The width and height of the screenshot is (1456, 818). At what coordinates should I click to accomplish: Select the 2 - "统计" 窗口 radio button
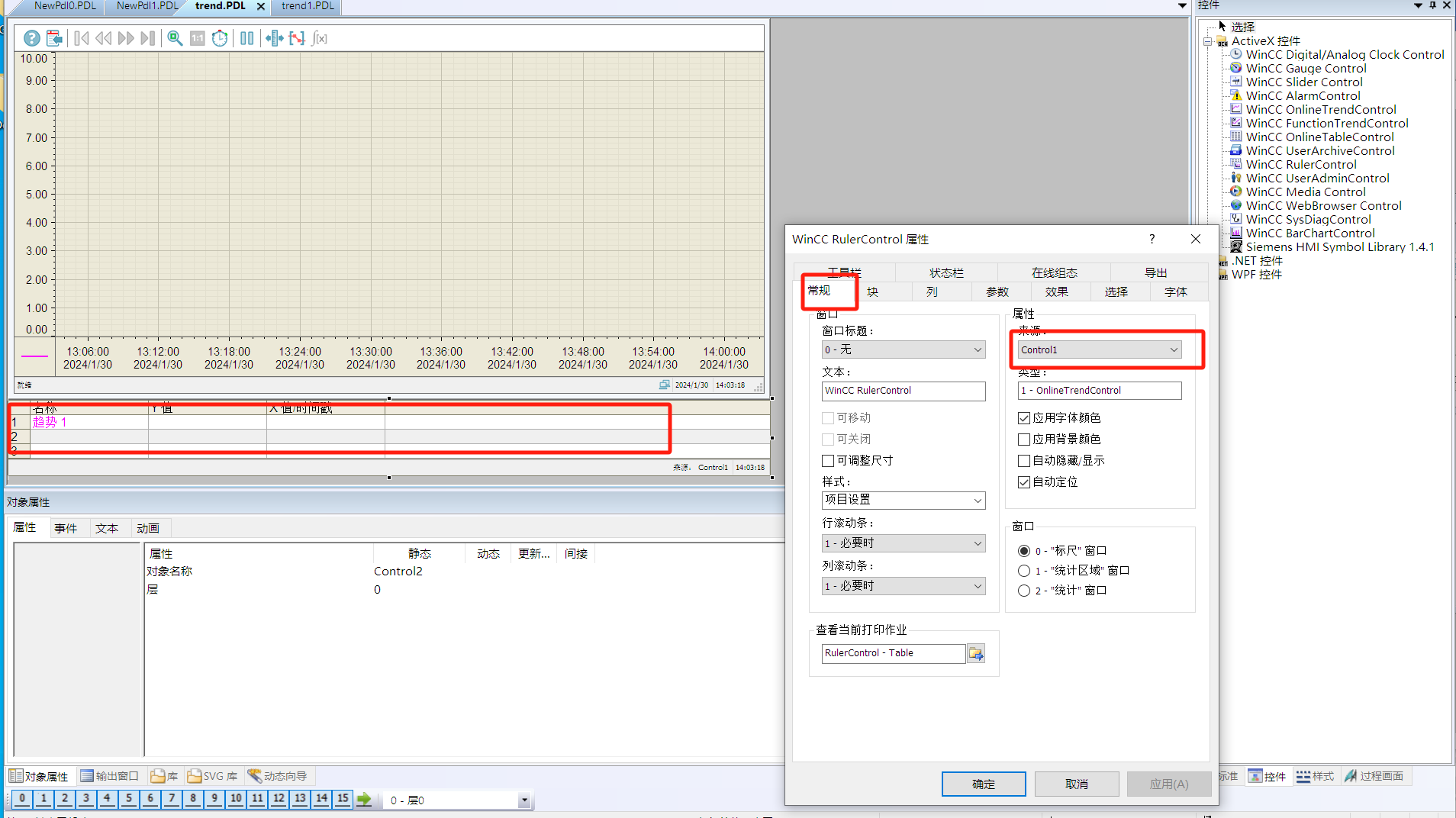click(x=1024, y=591)
